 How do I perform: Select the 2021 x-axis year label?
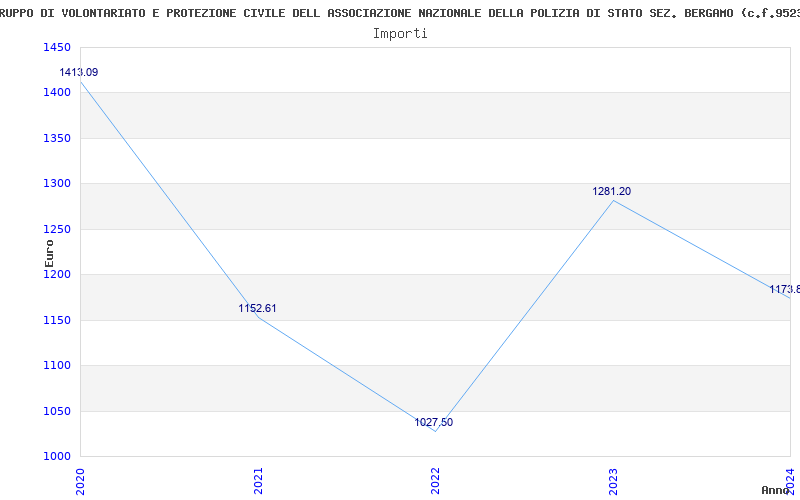tap(259, 479)
